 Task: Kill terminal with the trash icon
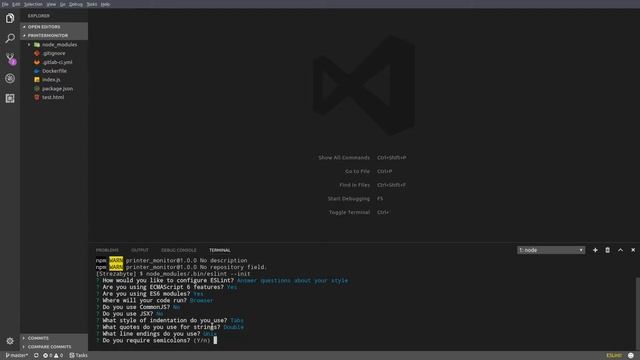[607, 250]
